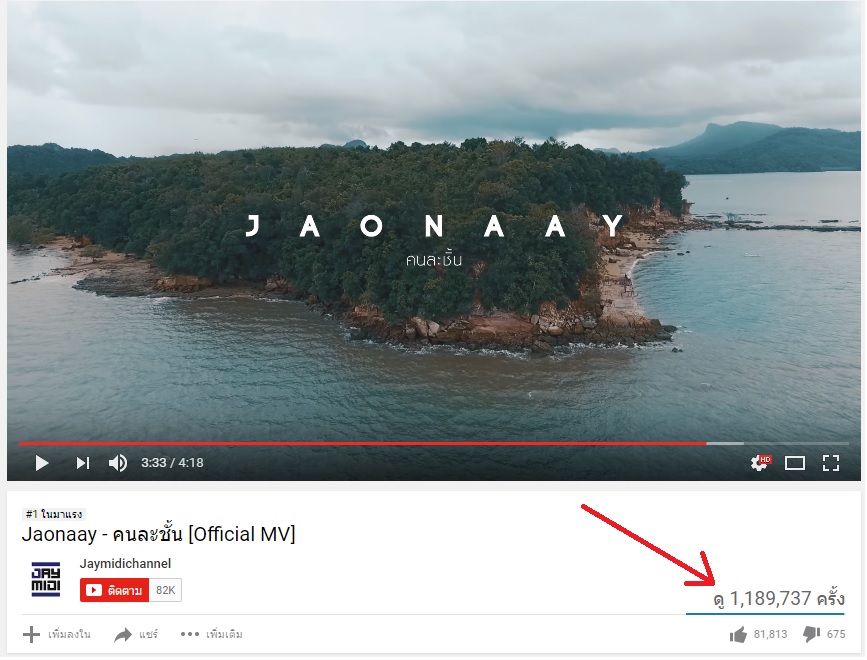Click the video time display 3:33 / 4:18

tap(172, 463)
